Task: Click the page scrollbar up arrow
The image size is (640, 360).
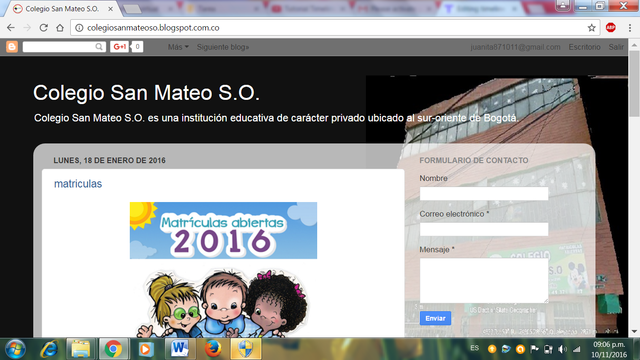Action: click(x=634, y=44)
